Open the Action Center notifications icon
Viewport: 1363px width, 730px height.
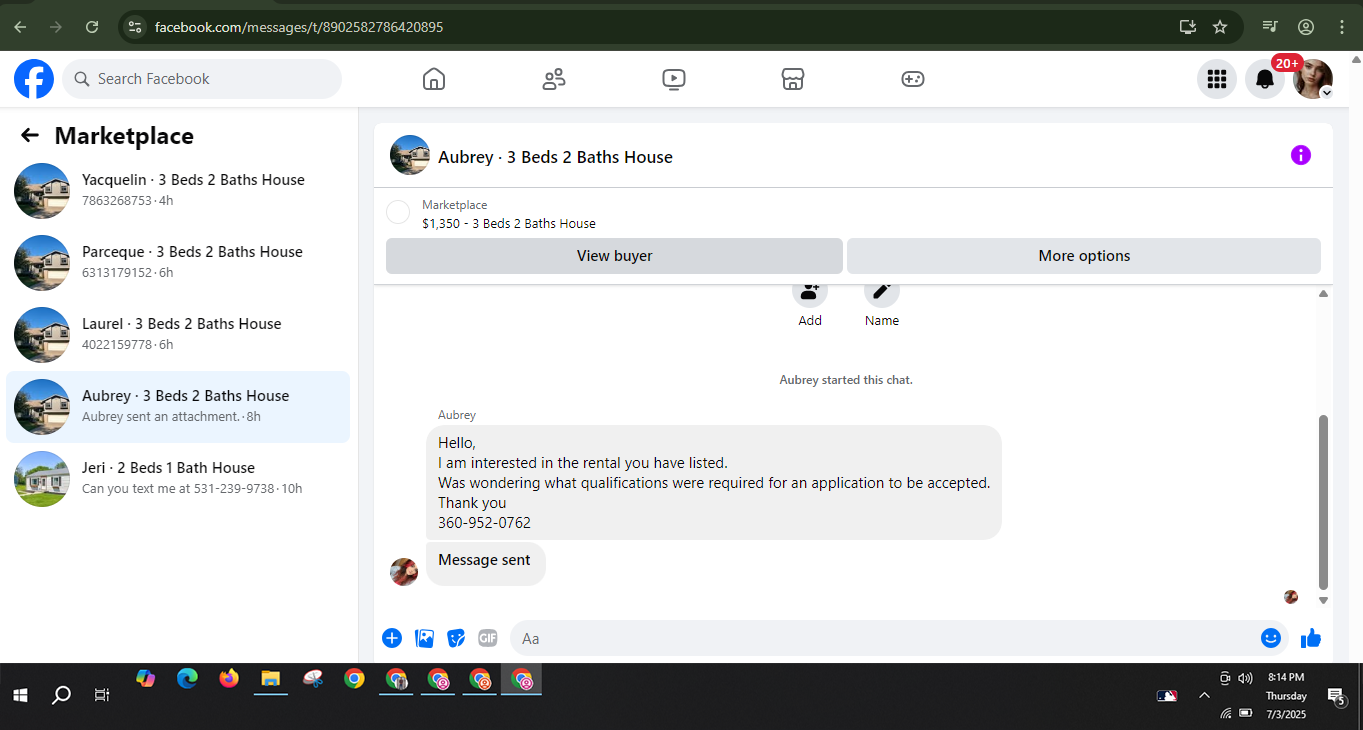pyautogui.click(x=1336, y=695)
